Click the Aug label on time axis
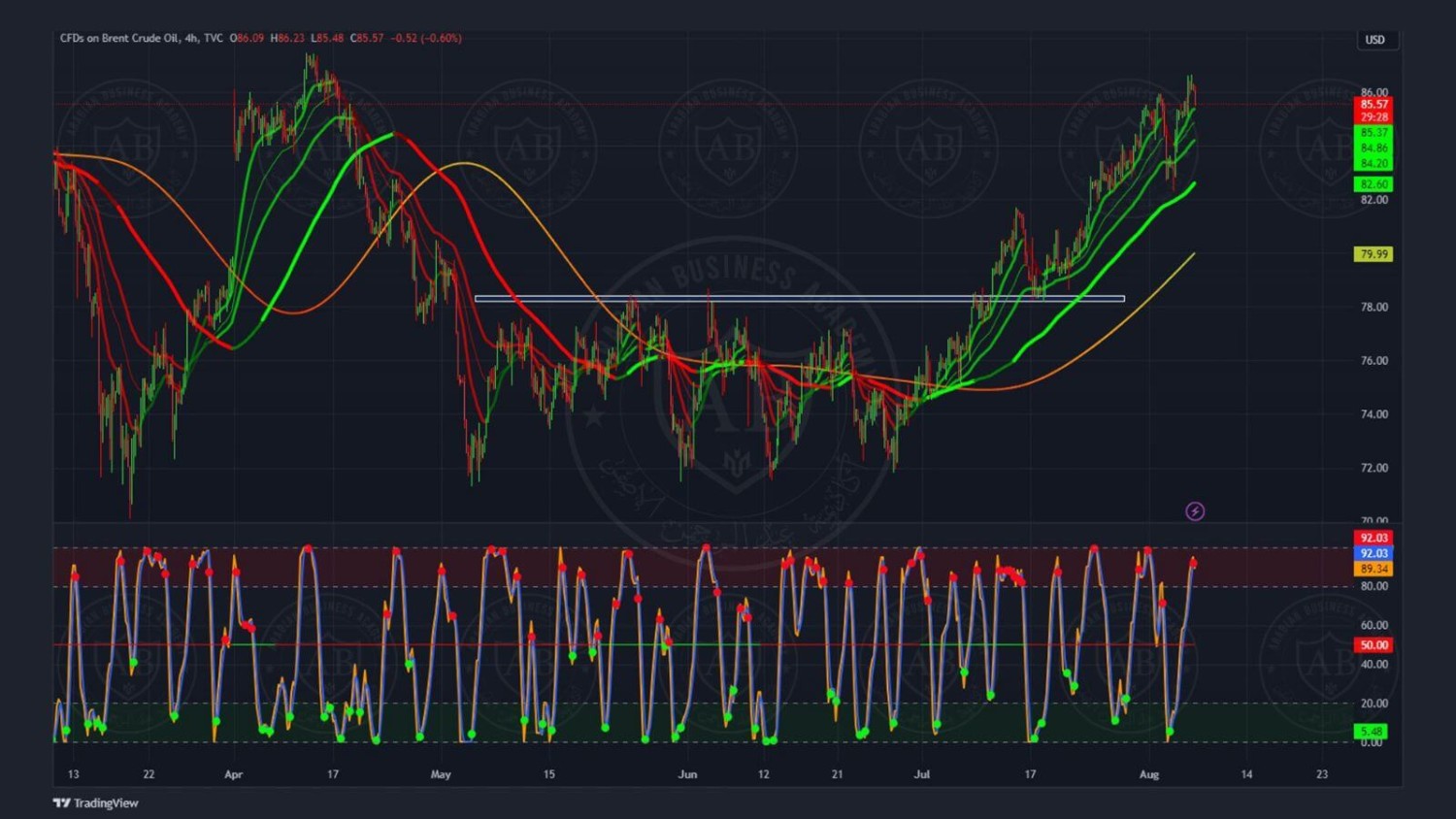 [1149, 774]
